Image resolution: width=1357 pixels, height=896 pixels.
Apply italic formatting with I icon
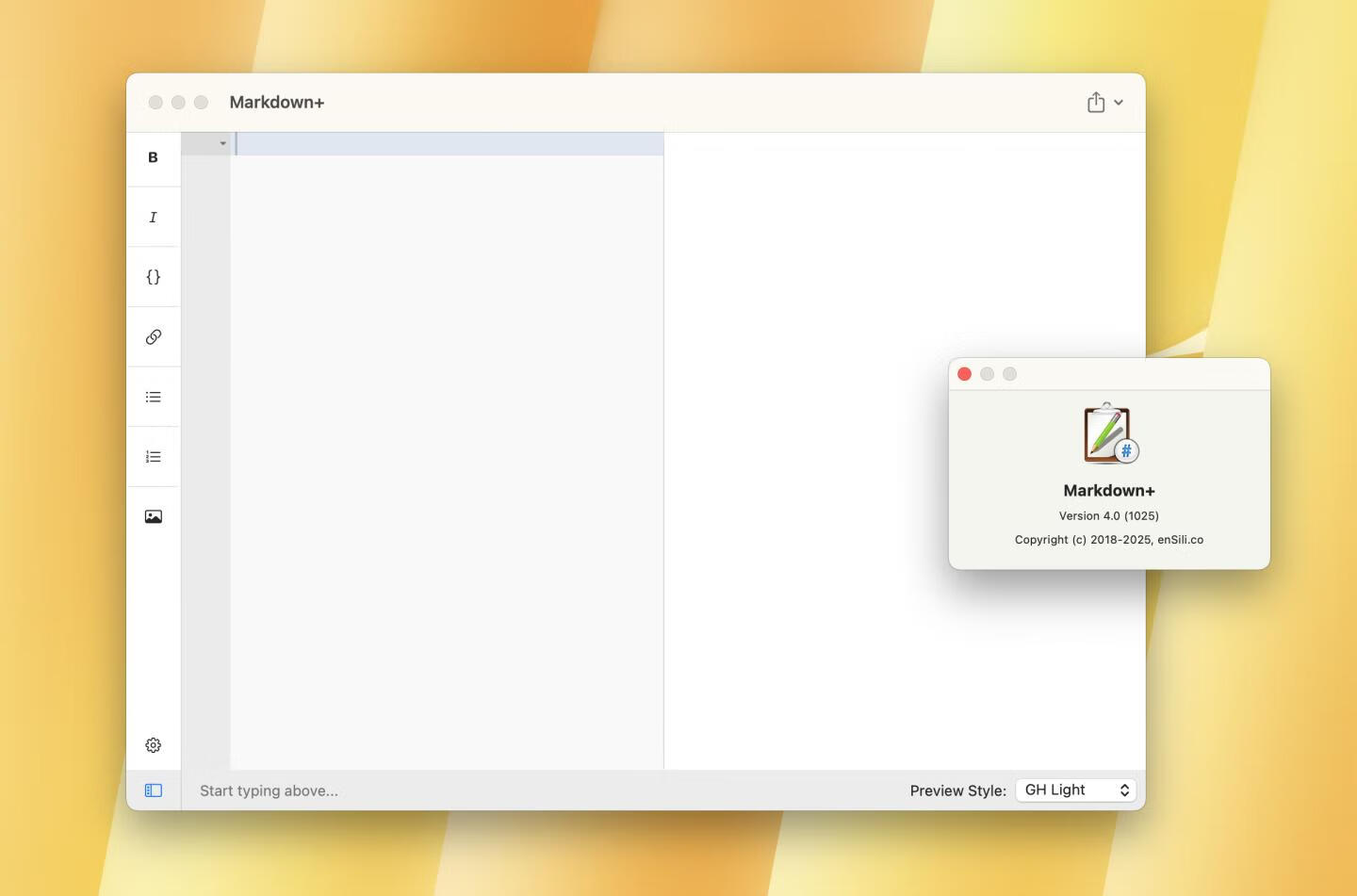pos(153,217)
